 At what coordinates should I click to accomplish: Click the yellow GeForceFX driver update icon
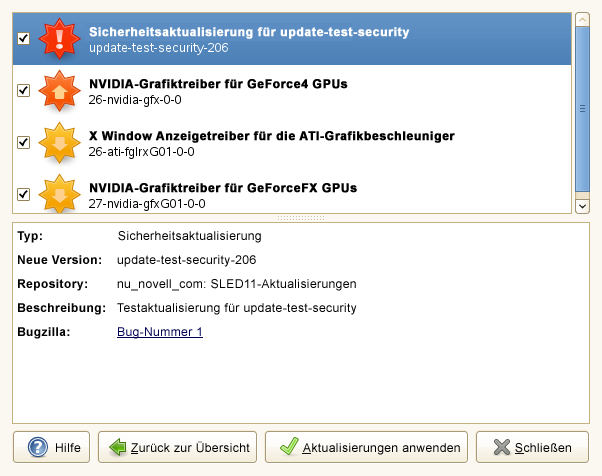coord(58,194)
